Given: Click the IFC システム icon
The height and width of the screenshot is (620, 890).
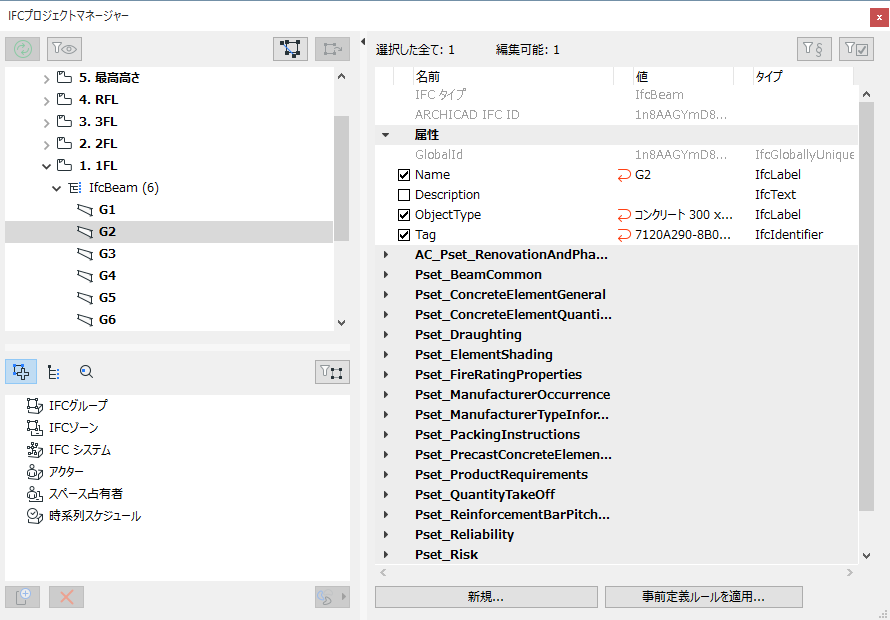Looking at the screenshot, I should (x=35, y=450).
